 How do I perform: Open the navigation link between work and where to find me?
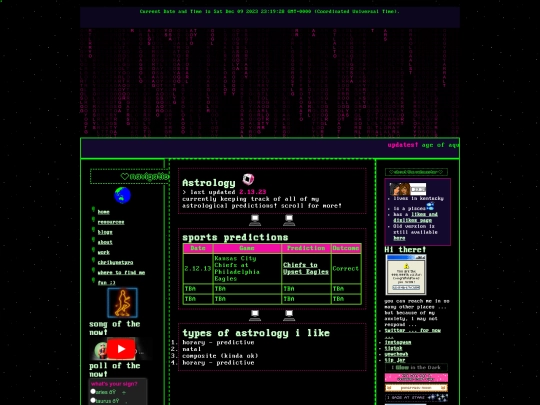[x=115, y=262]
